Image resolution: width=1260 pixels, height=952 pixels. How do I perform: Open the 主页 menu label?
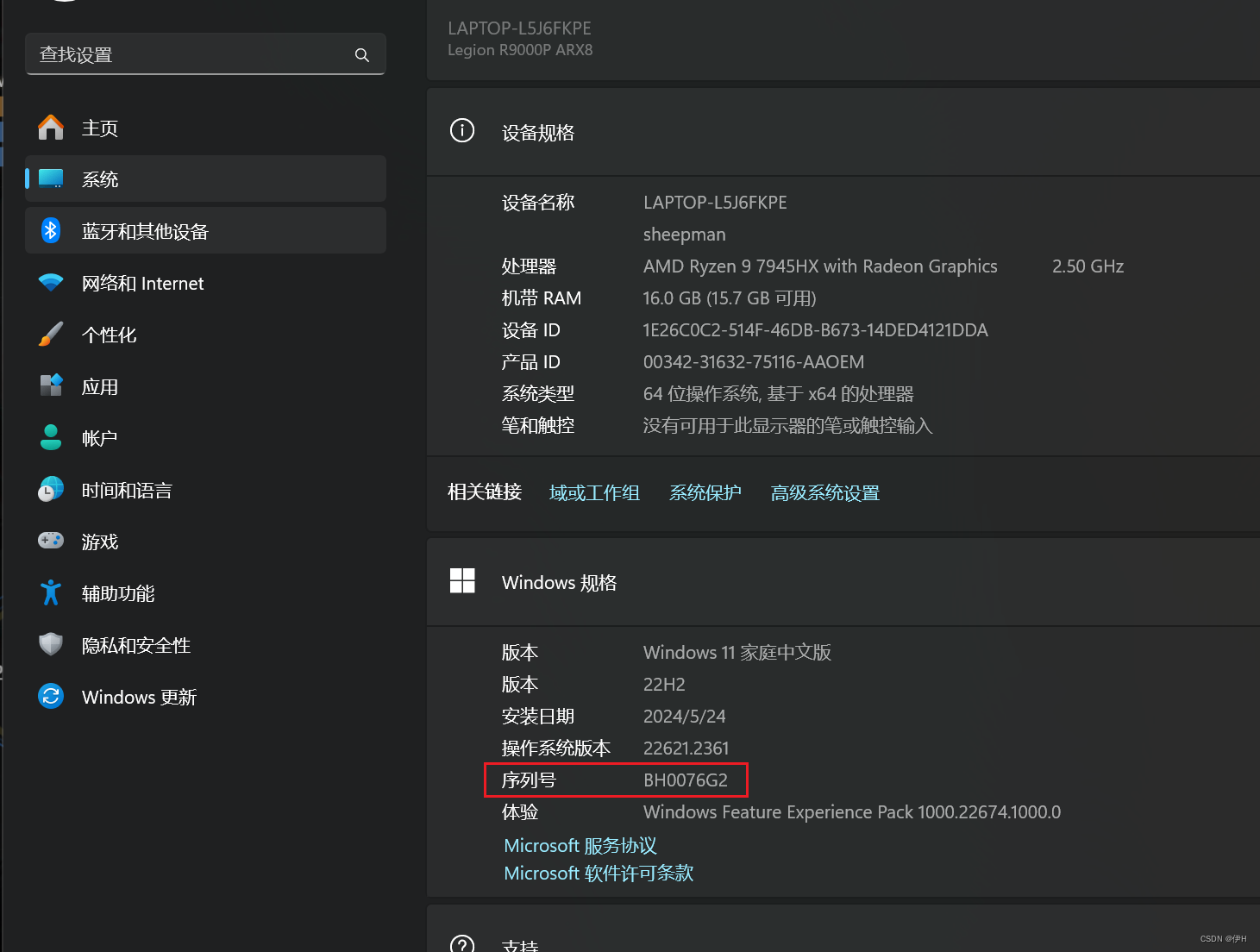[100, 128]
